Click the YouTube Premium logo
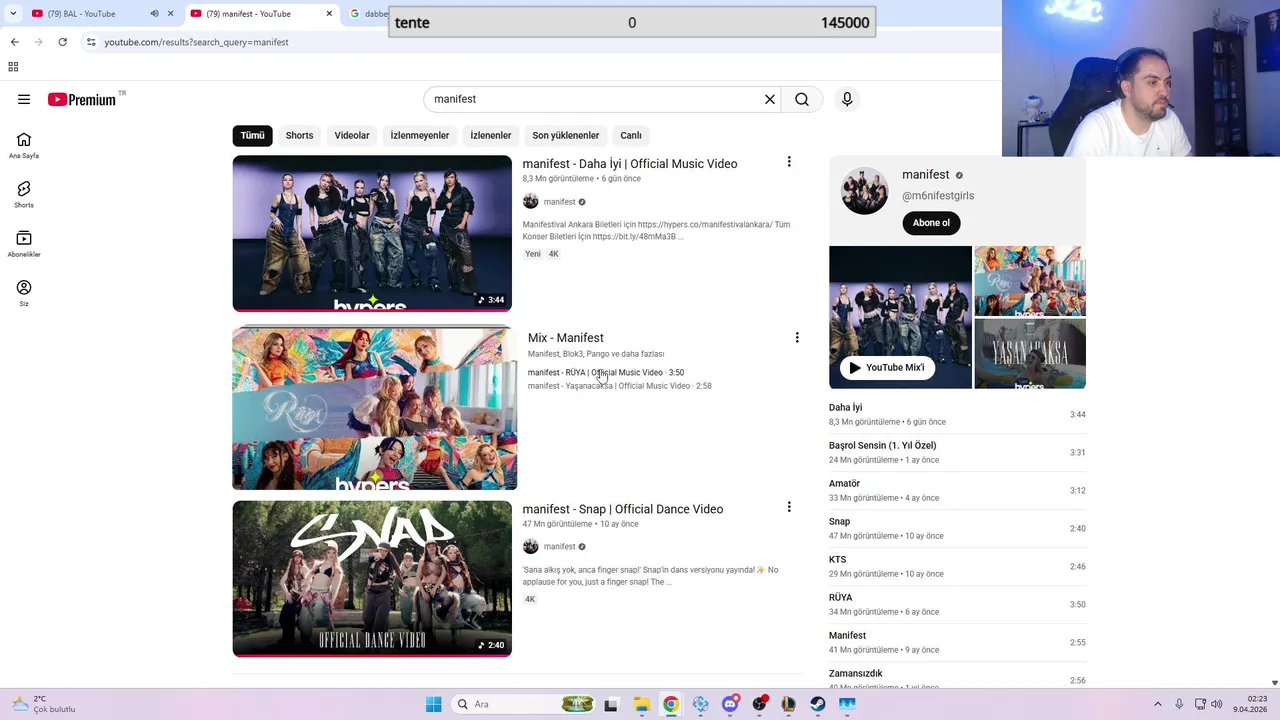This screenshot has width=1280, height=720. pyautogui.click(x=83, y=99)
